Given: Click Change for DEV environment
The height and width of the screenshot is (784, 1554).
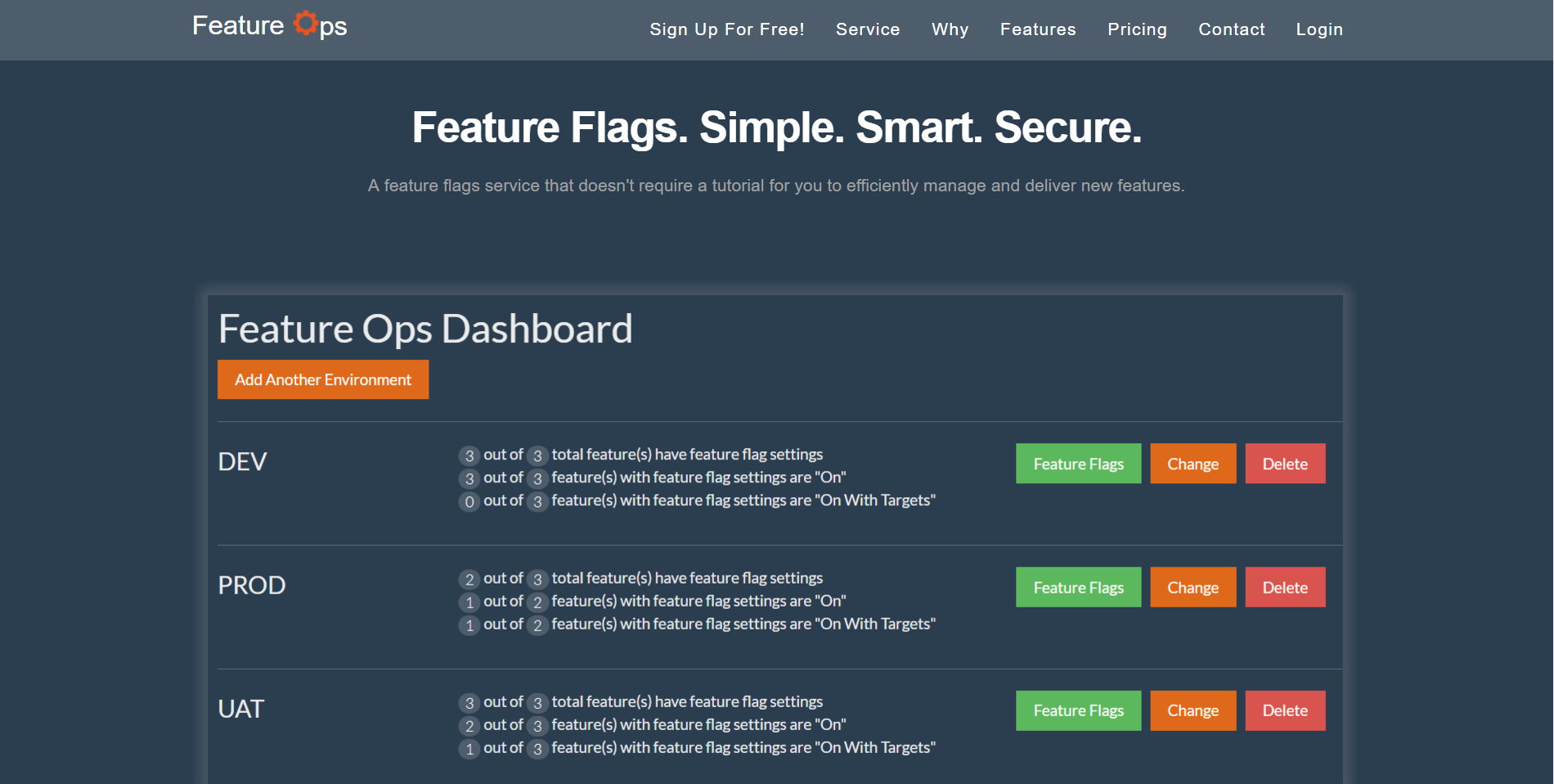Looking at the screenshot, I should (1192, 464).
